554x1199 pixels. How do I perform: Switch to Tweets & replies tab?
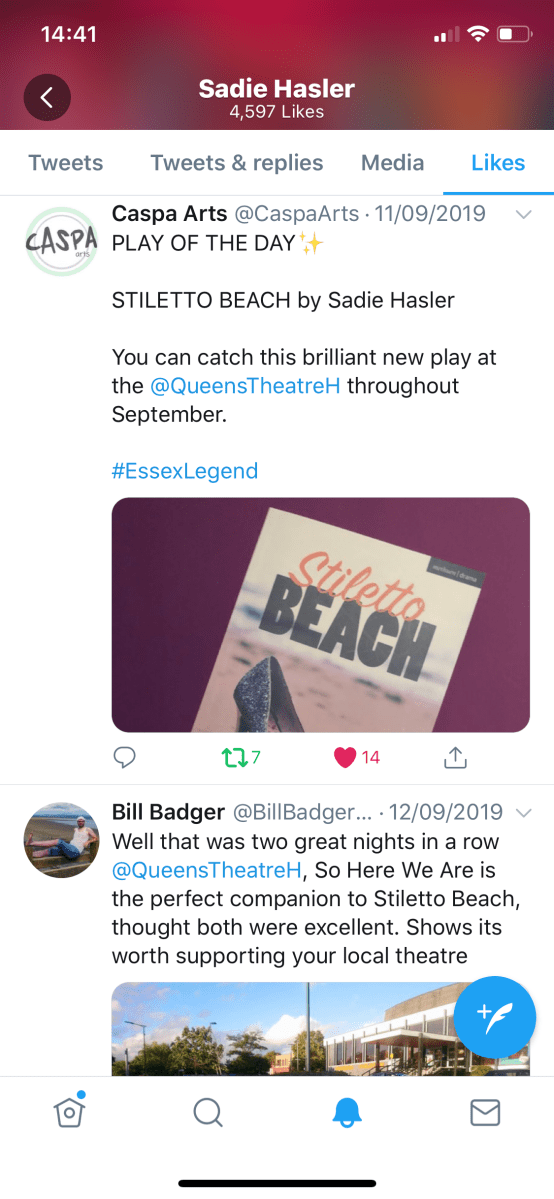coord(236,163)
